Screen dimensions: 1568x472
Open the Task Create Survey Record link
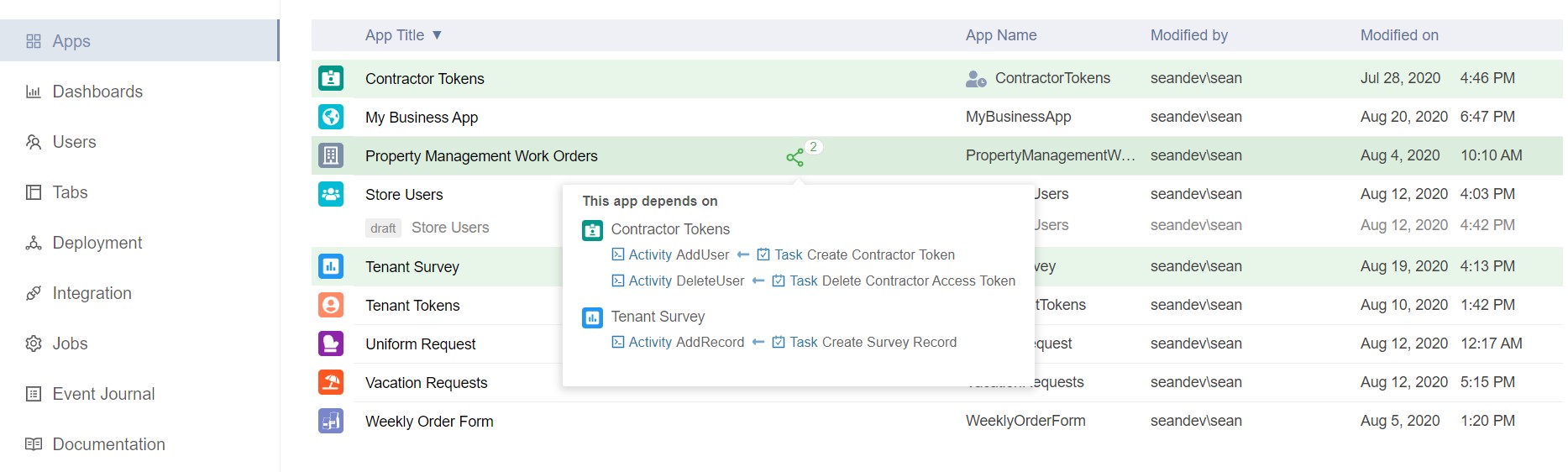point(864,342)
